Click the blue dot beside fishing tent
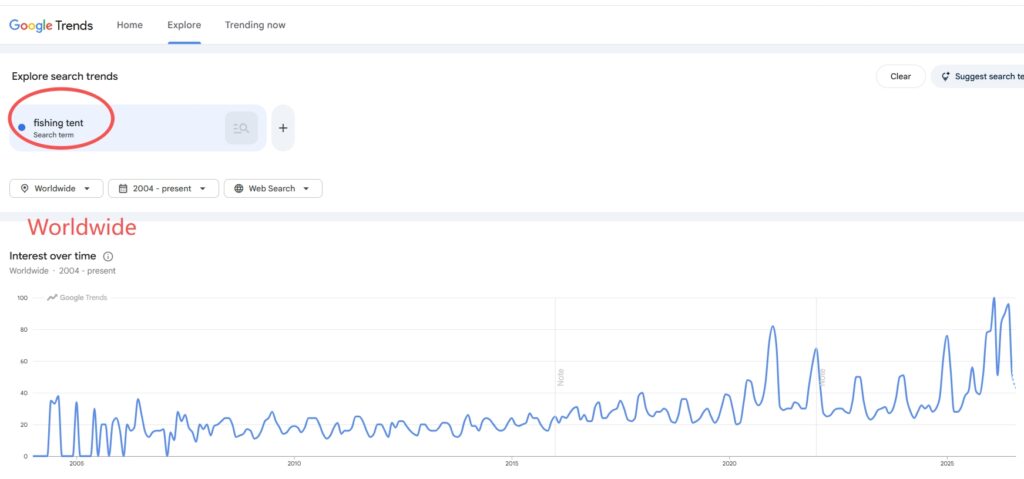The image size is (1024, 479). pyautogui.click(x=22, y=127)
